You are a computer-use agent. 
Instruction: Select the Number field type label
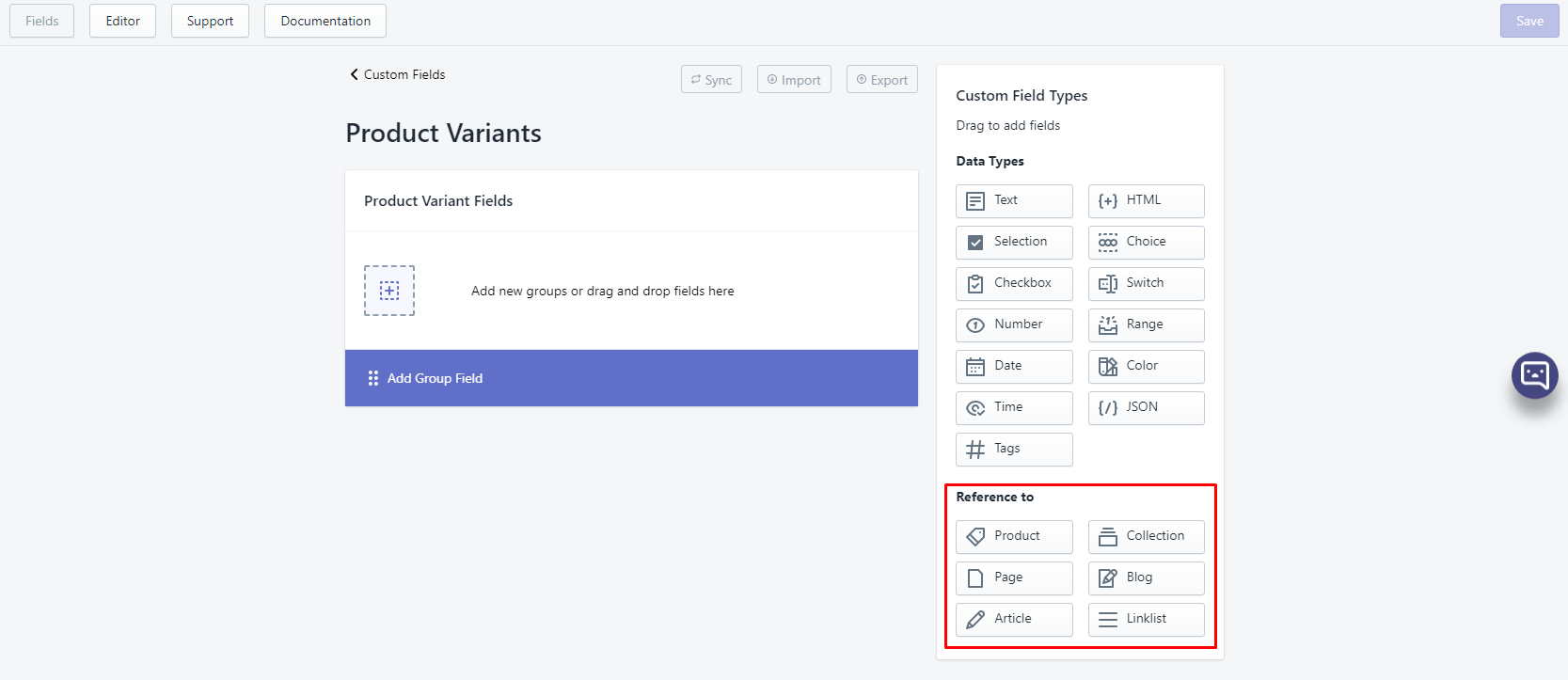tap(1018, 324)
